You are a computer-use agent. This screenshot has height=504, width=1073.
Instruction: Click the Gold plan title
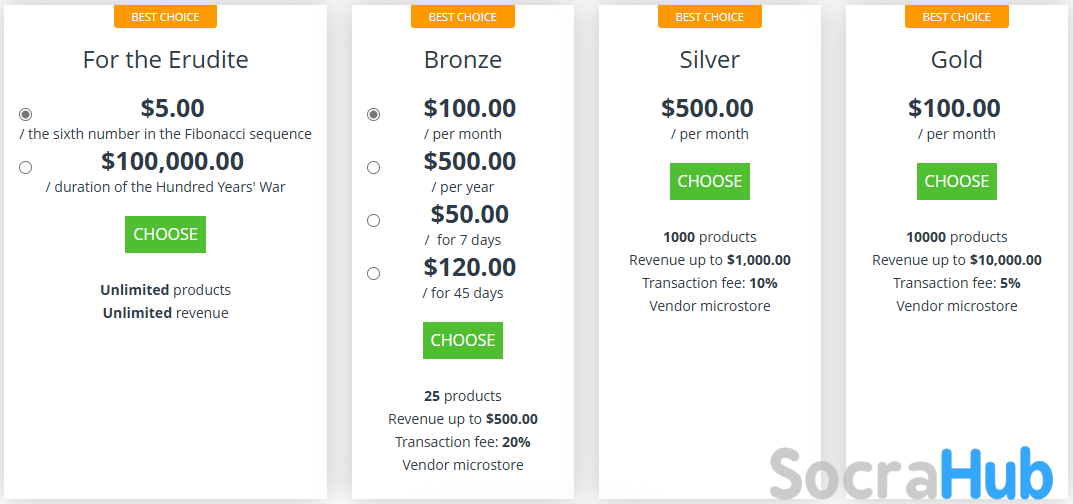[x=956, y=60]
